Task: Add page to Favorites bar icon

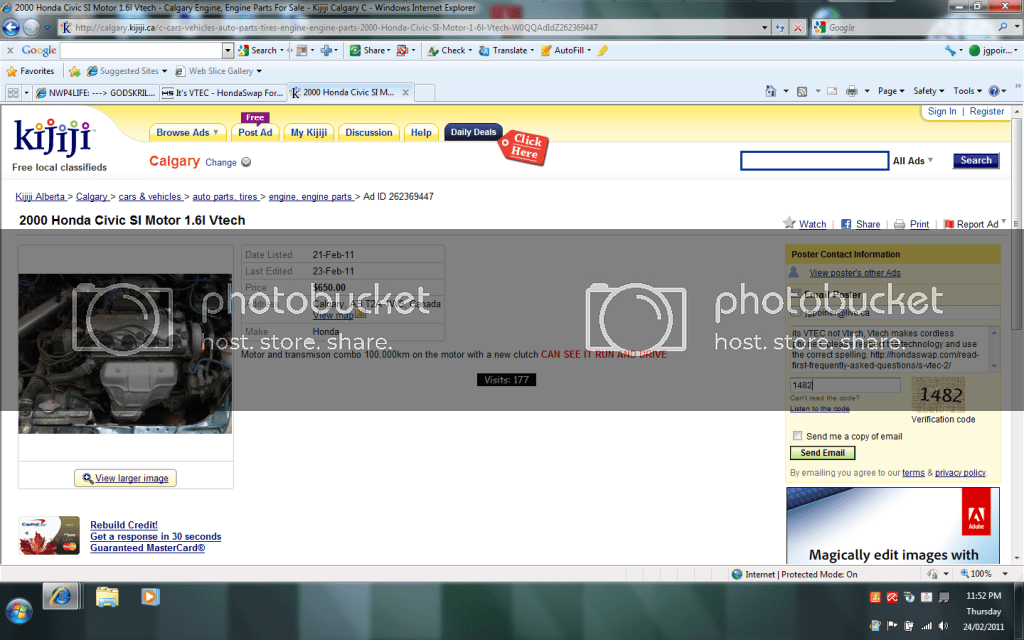Action: pyautogui.click(x=75, y=71)
